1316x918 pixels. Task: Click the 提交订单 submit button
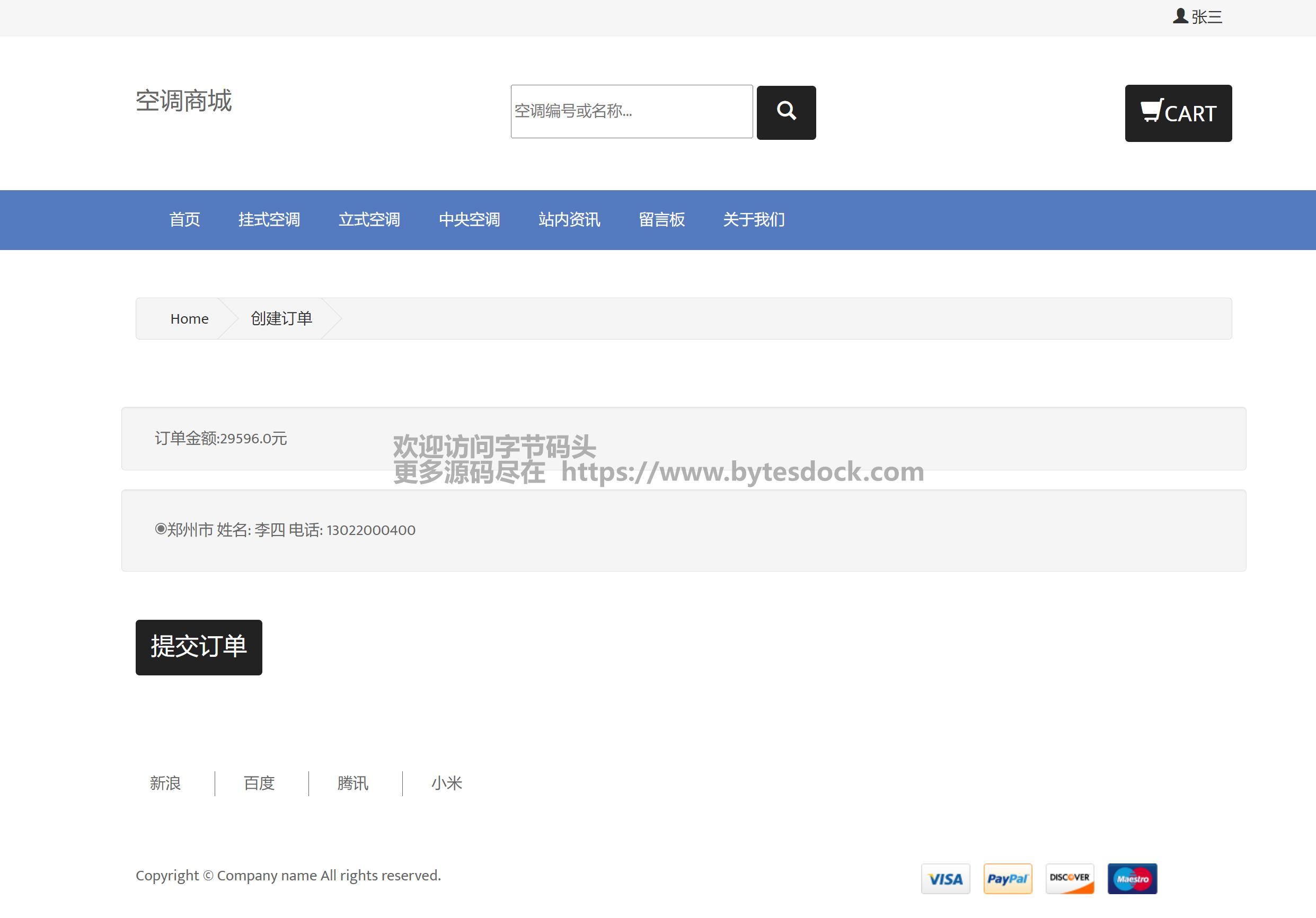pyautogui.click(x=198, y=647)
